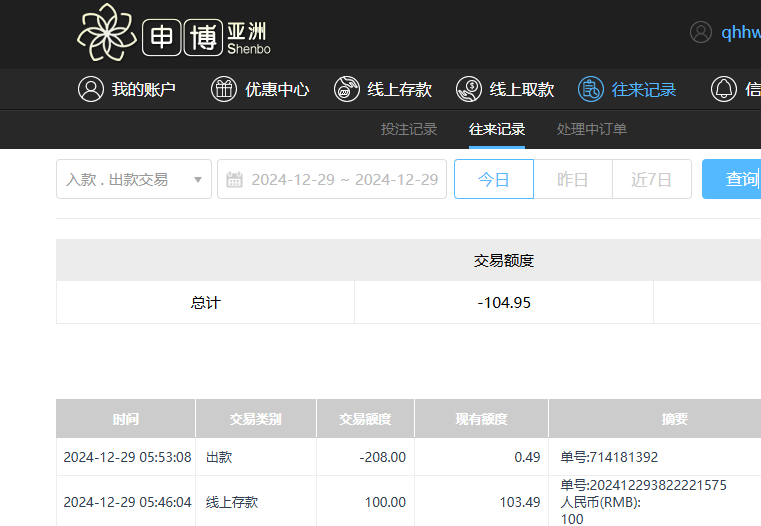
Task: Click the Shenbo flower logo
Action: pos(106,33)
